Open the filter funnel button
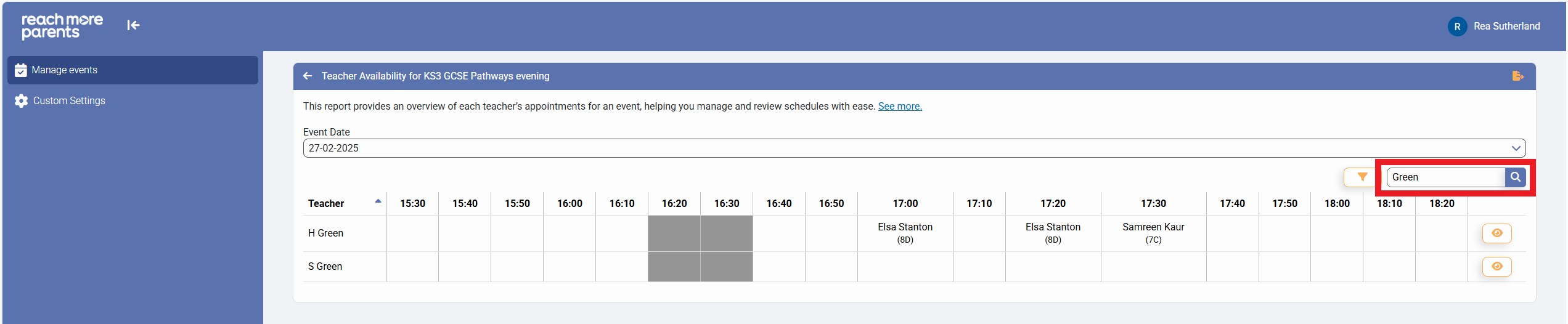Viewport: 1568px width, 324px height. [x=1362, y=177]
